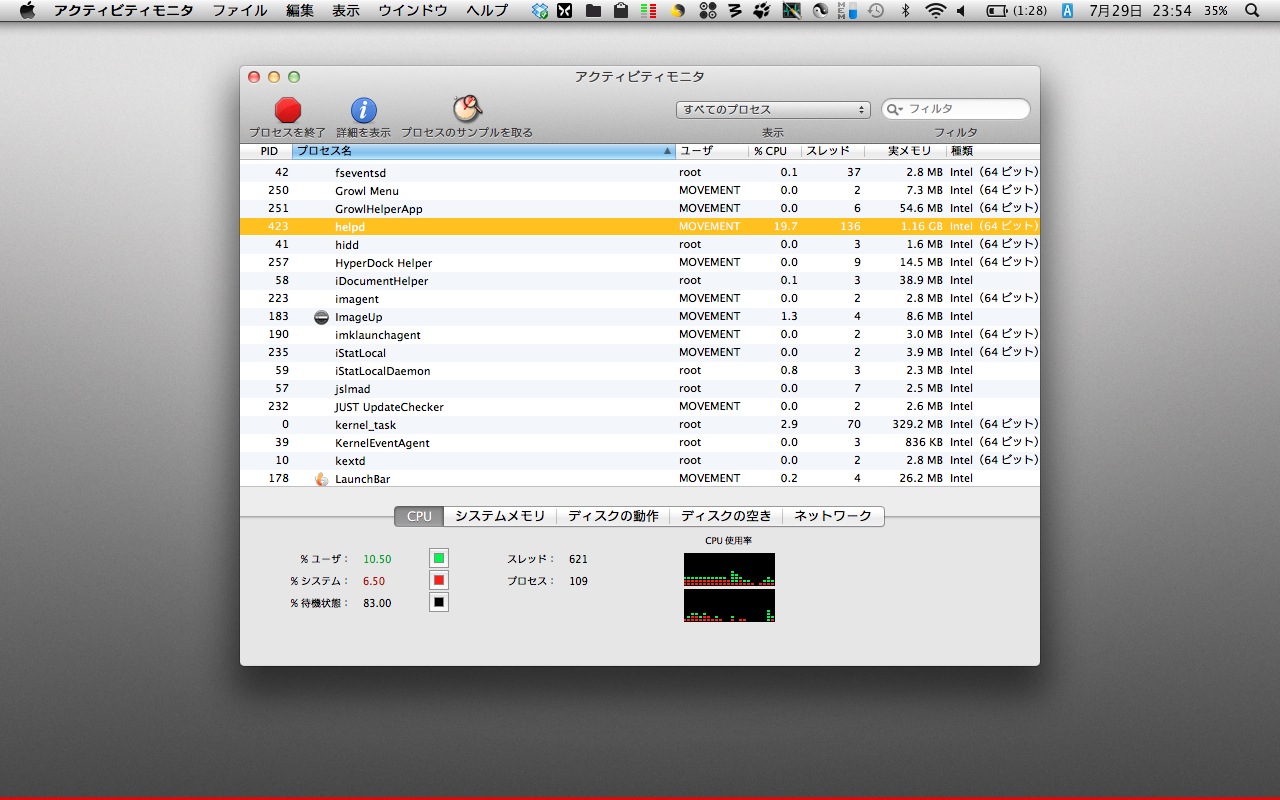Switch to the システムメモリ tab

(x=500, y=516)
